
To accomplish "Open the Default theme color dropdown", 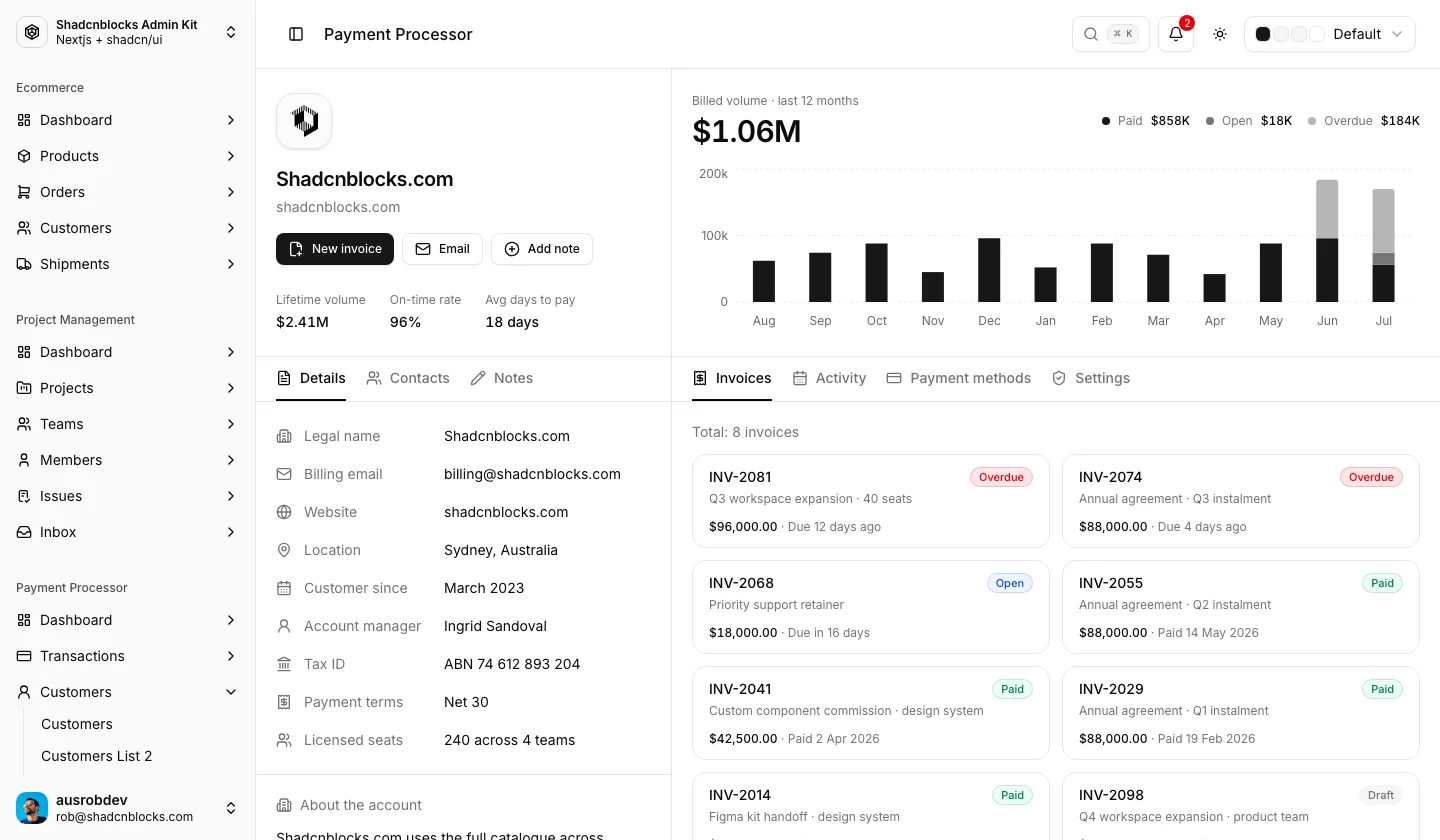I will pyautogui.click(x=1330, y=34).
